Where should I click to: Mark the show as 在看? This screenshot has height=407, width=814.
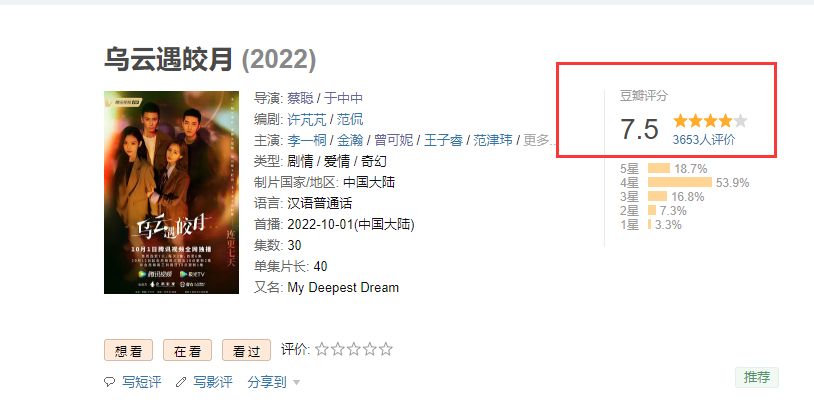(187, 350)
